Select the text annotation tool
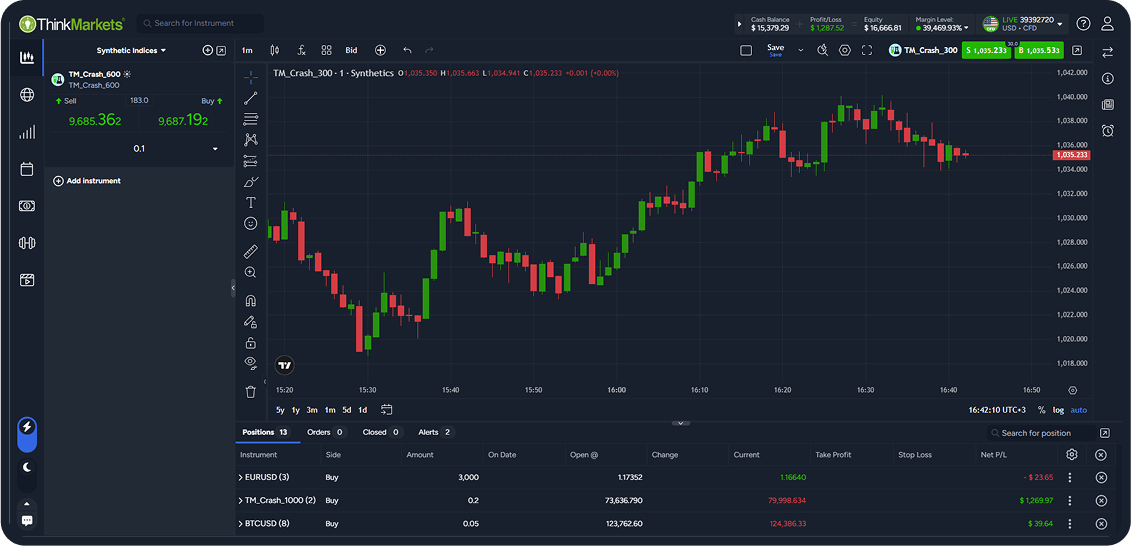This screenshot has width=1131, height=546. point(251,203)
